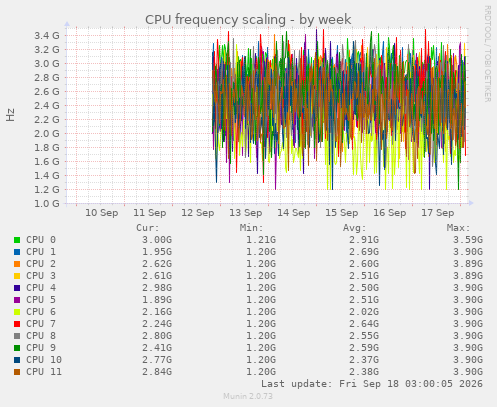Click the CPU 1 blue legend swatch
Image resolution: width=497 pixels, height=407 pixels.
pyautogui.click(x=17, y=252)
